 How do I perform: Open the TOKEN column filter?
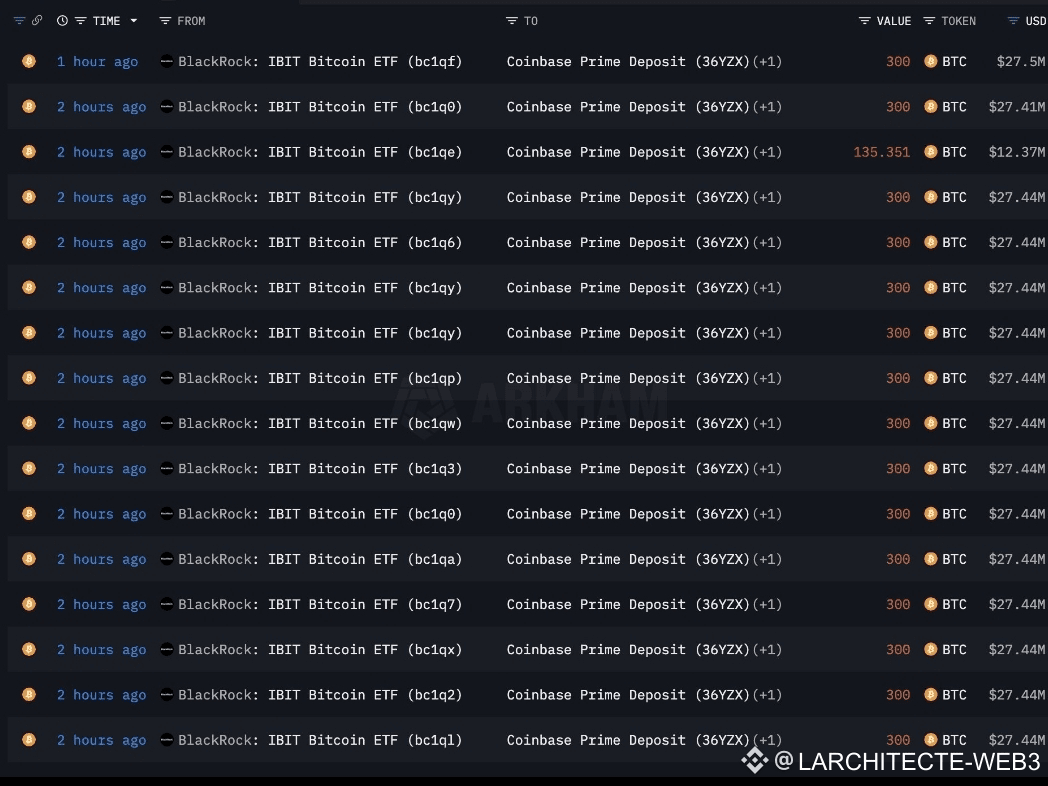click(929, 21)
